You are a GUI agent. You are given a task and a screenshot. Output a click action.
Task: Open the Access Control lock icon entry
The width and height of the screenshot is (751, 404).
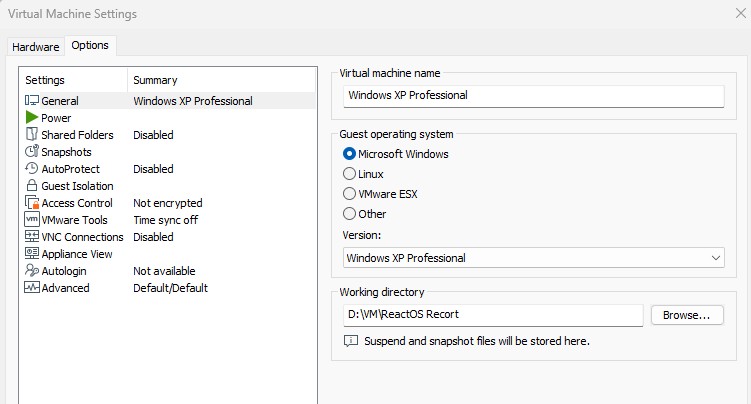click(x=32, y=202)
